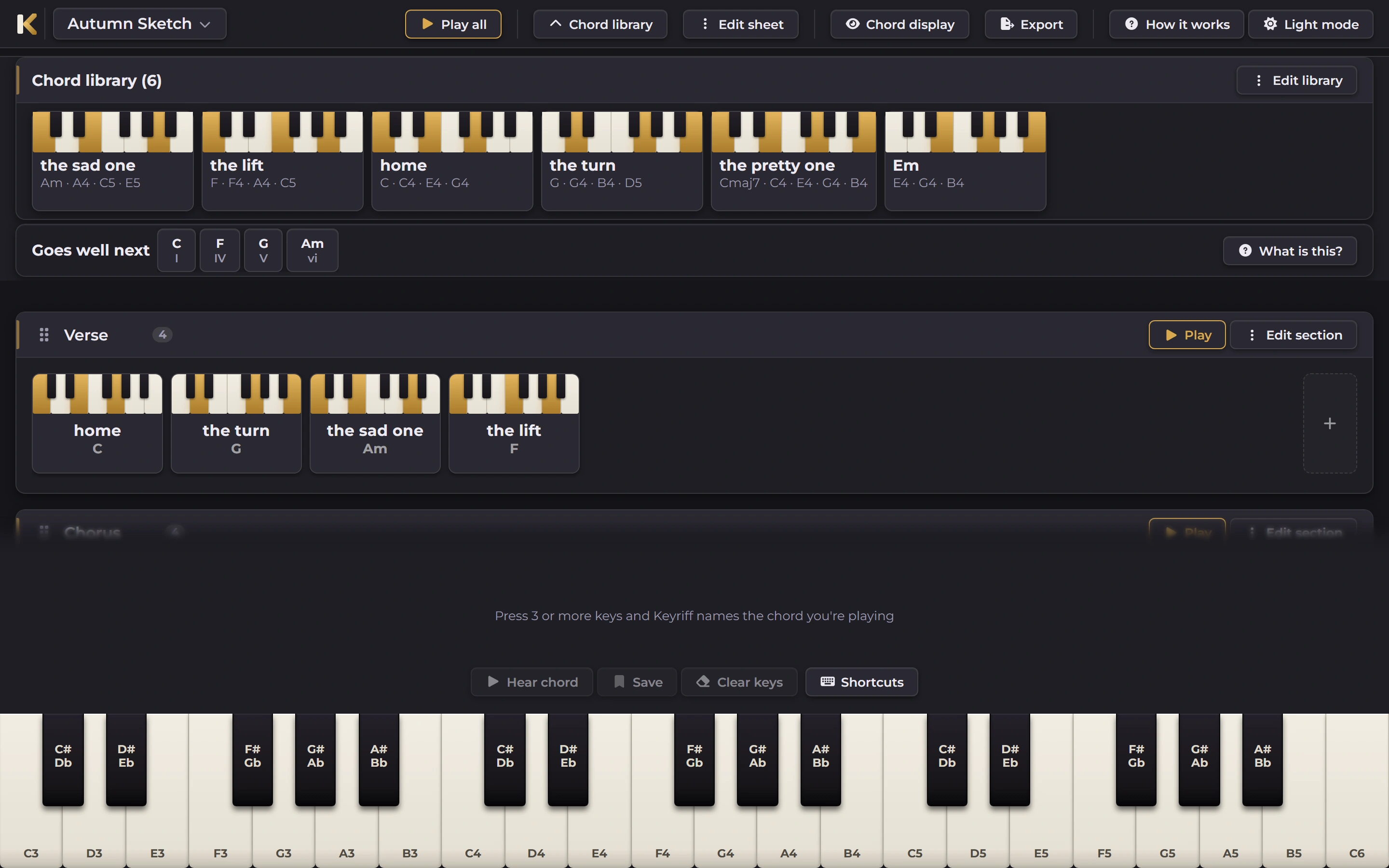Screen dimensions: 1389x868
Task: Save the current chord
Action: (637, 682)
